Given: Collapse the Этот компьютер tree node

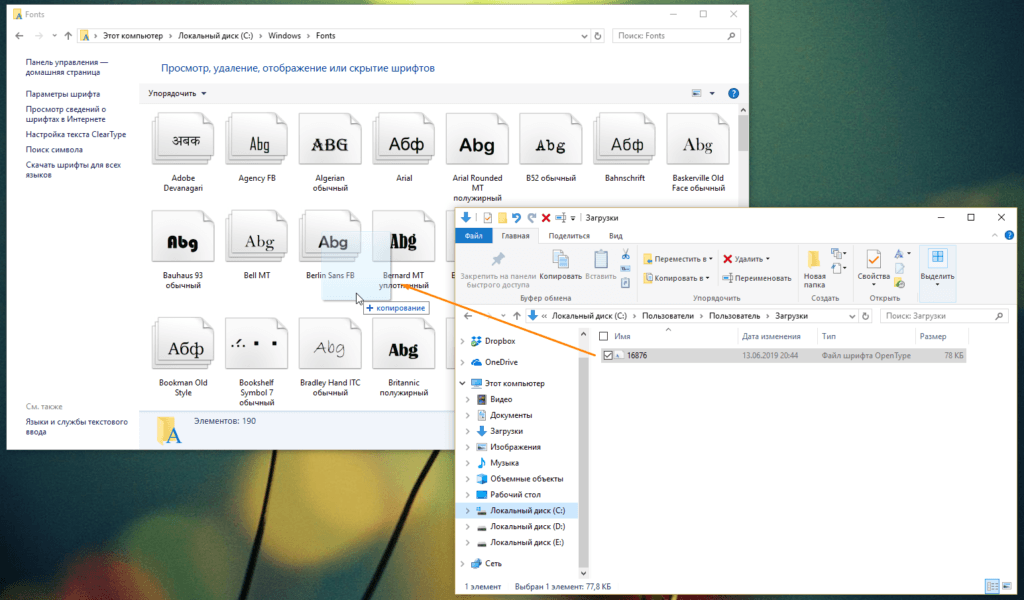Looking at the screenshot, I should click(462, 383).
